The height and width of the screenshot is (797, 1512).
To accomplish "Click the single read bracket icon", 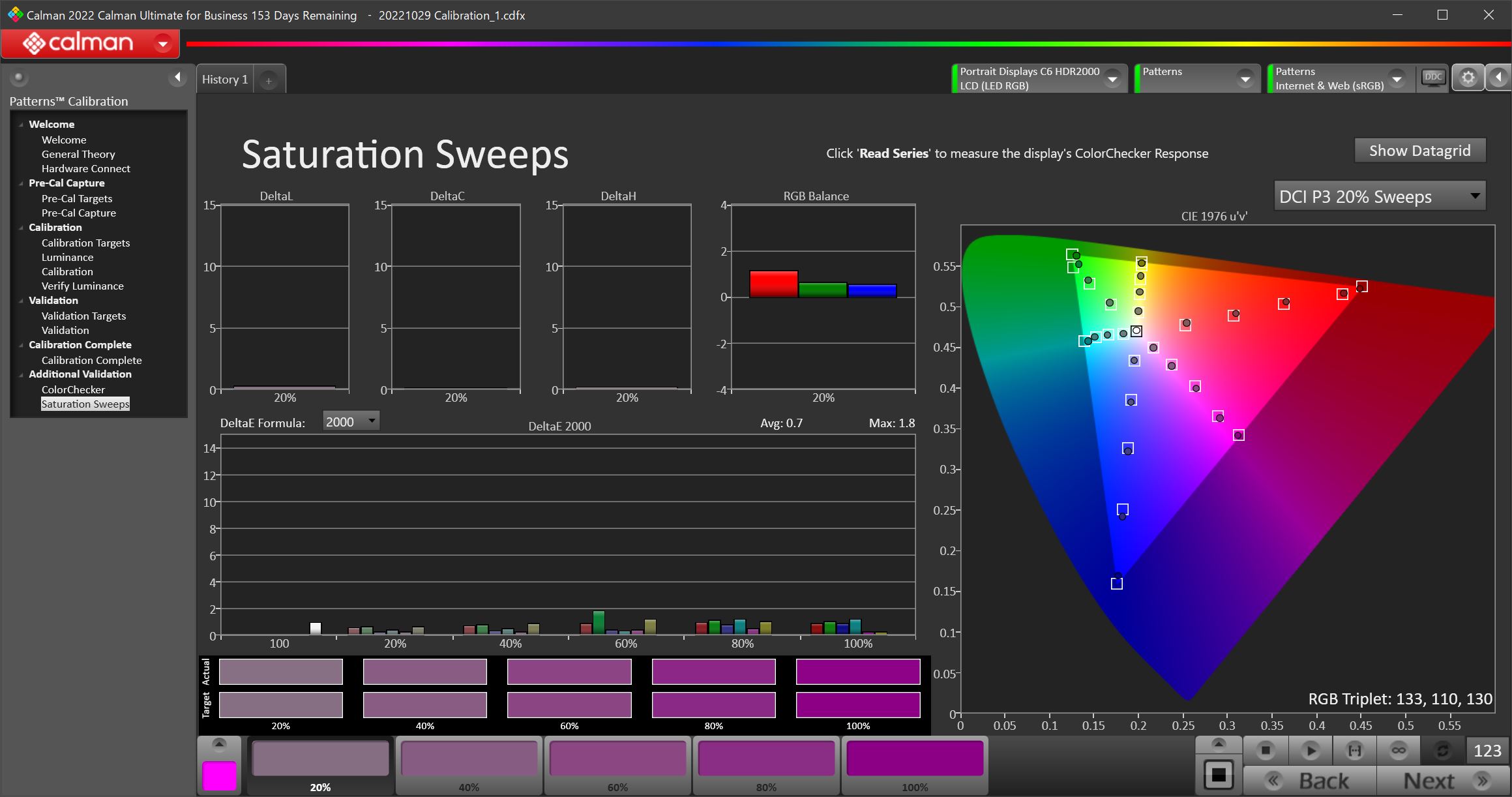I will [x=1354, y=751].
